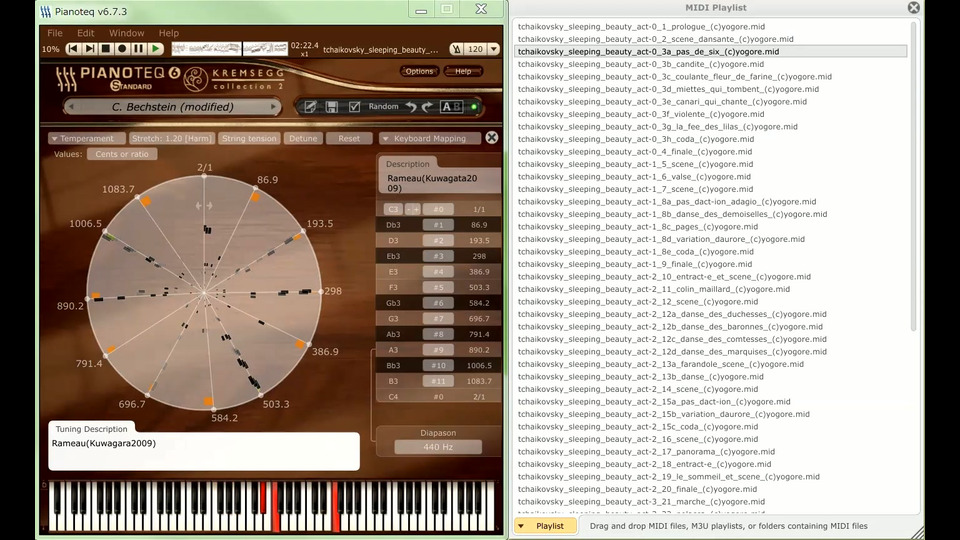960x540 pixels.
Task: Click the orange 386.9 handle on temperament circle
Action: (x=300, y=345)
